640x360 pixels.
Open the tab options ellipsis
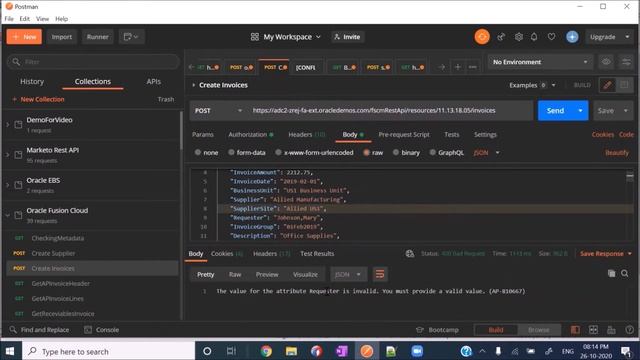(x=473, y=67)
